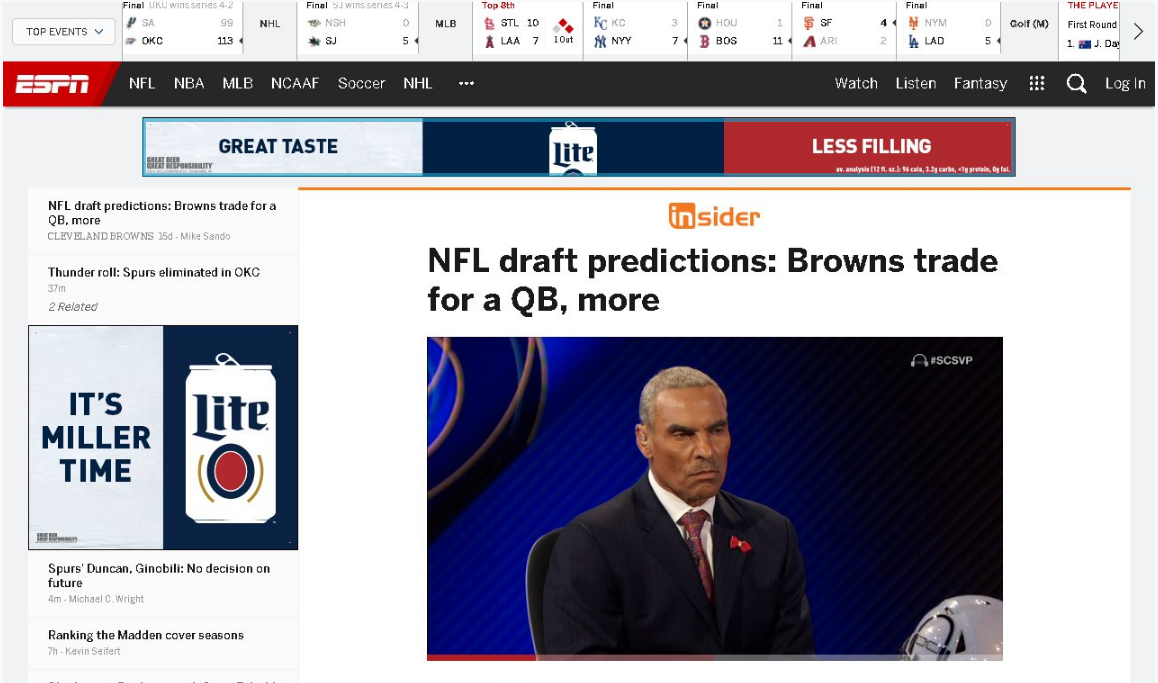
Task: Read 'Thunder roll: Spurs eliminated in OKC'
Action: tap(154, 272)
